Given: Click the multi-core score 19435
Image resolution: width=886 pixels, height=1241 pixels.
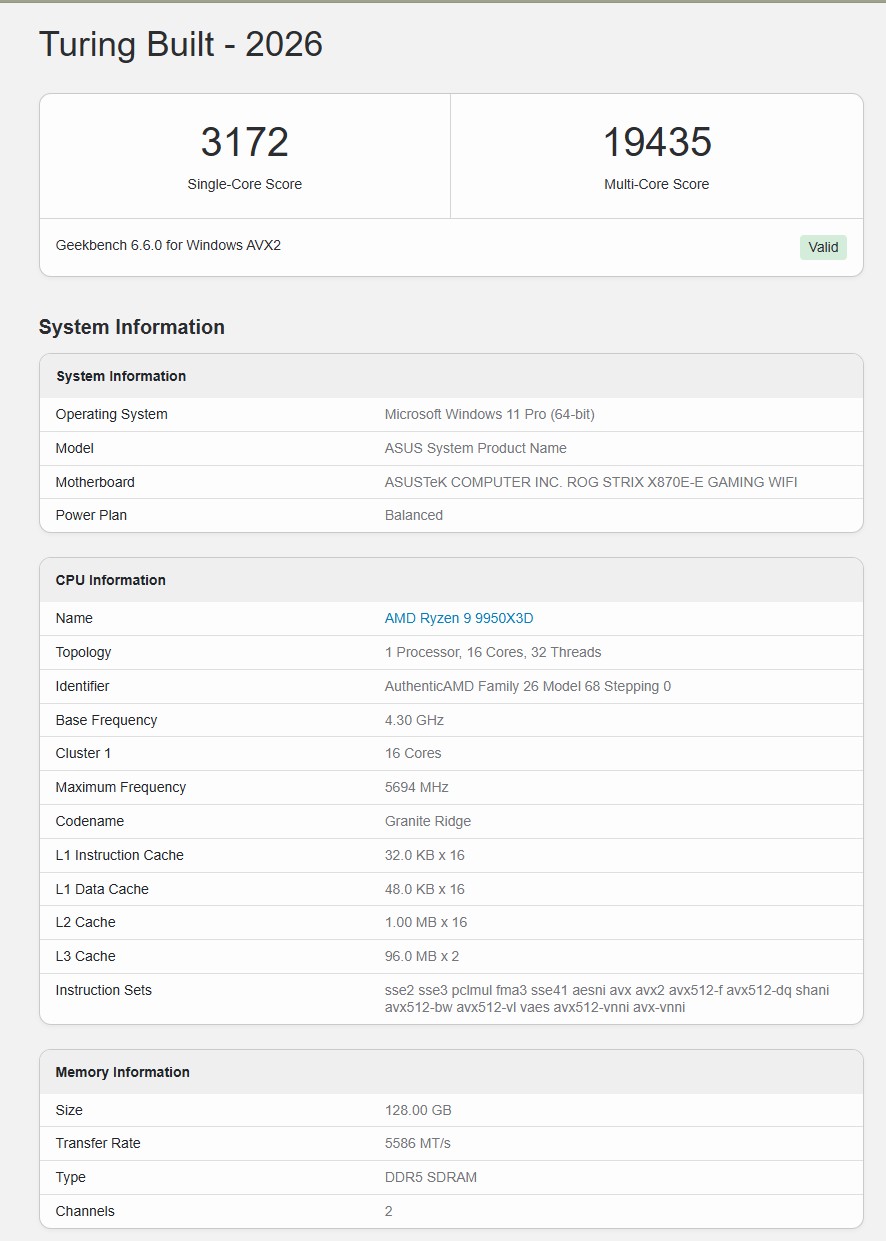Looking at the screenshot, I should point(656,143).
